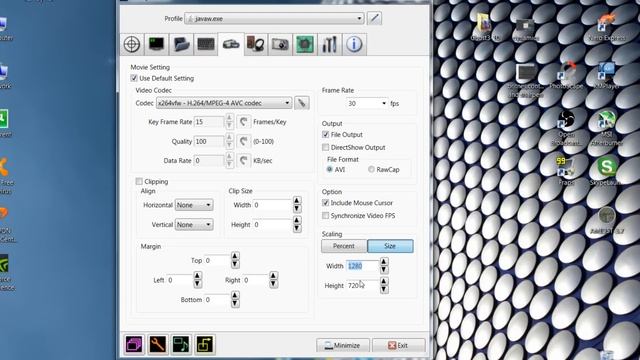The height and width of the screenshot is (360, 640).
Task: Open Fraps desktop shortcut
Action: (x=567, y=171)
